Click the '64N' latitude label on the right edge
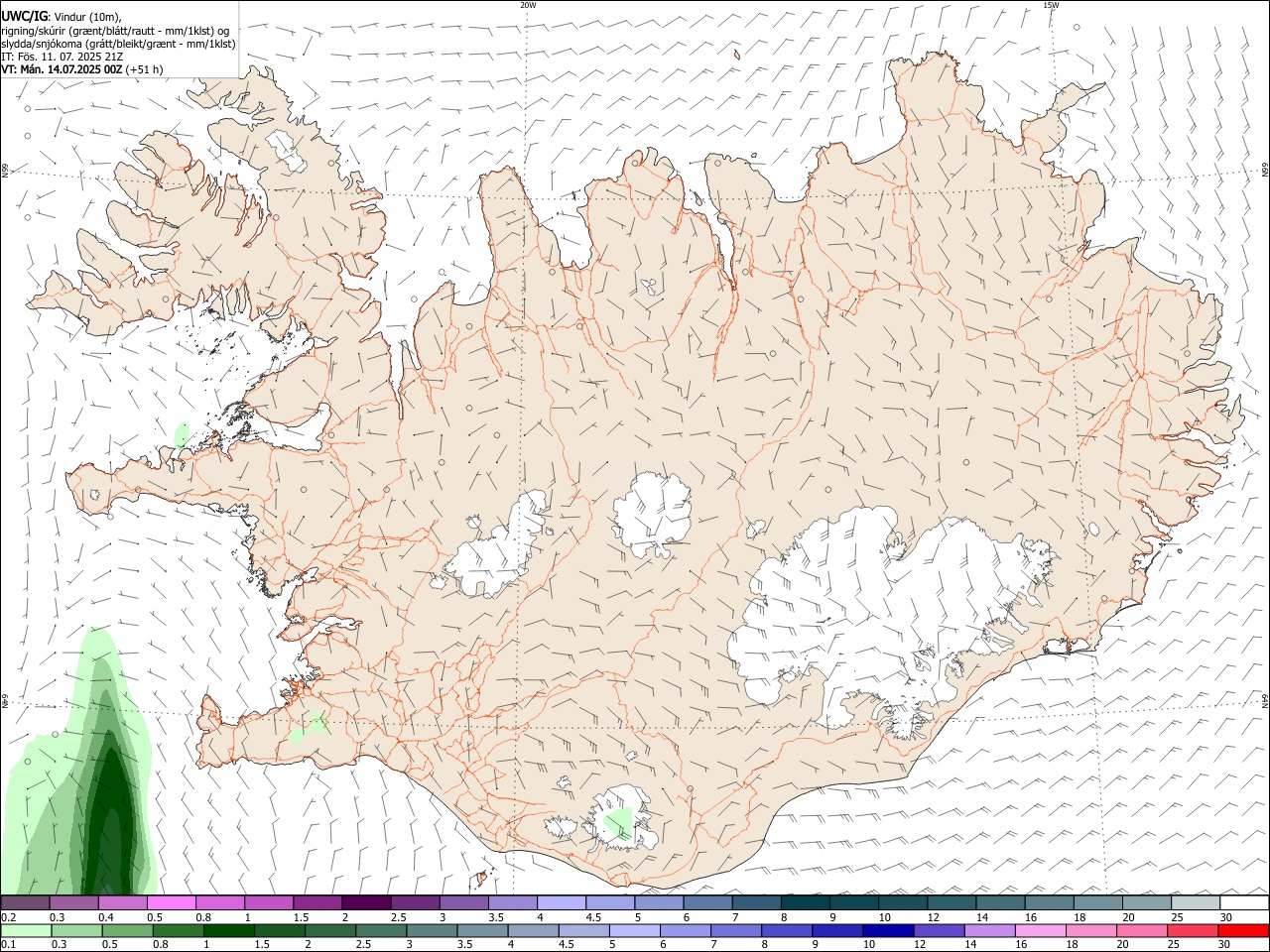1270x952 pixels. point(1265,700)
